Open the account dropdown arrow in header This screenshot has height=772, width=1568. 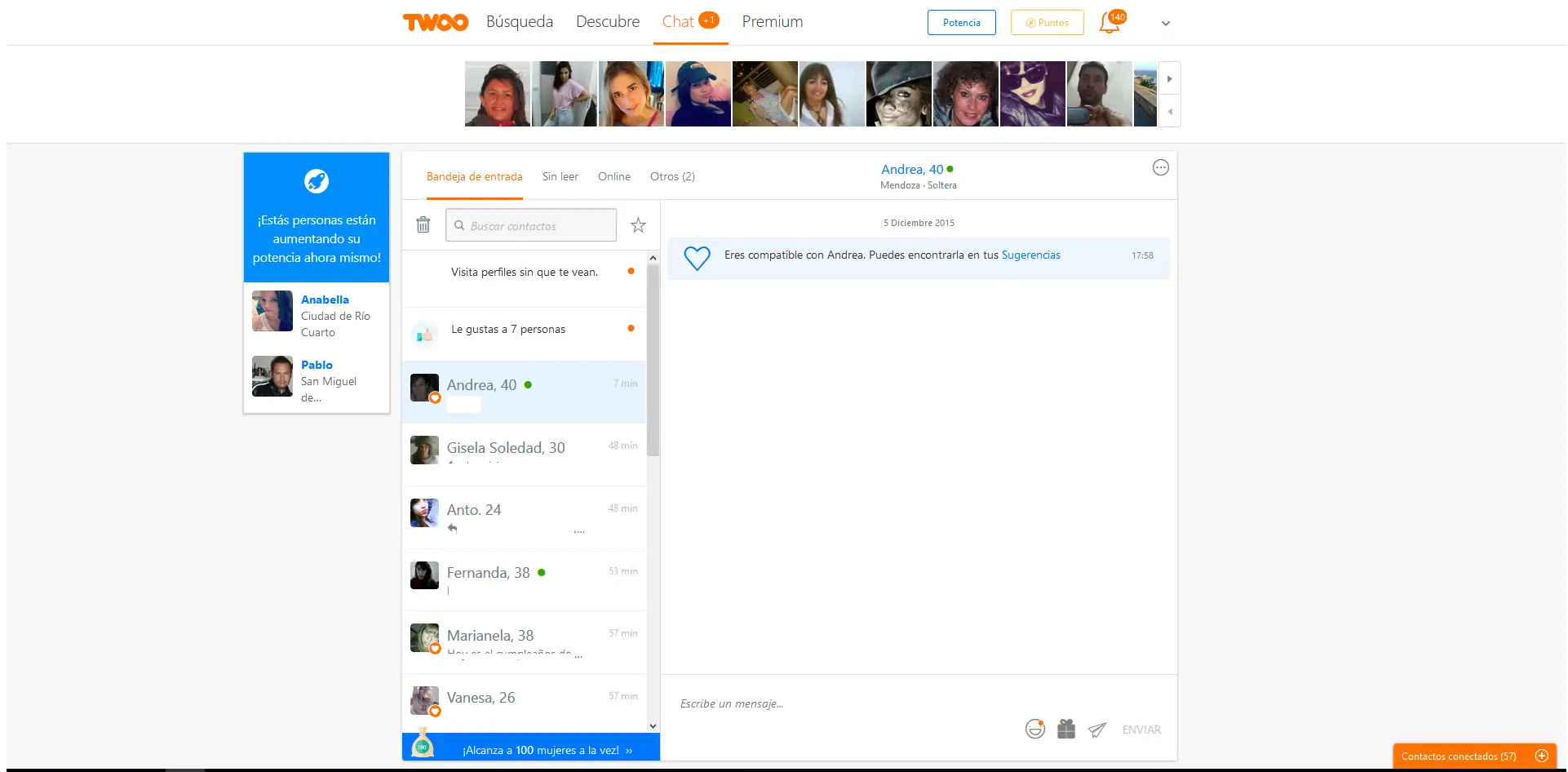coord(1166,24)
